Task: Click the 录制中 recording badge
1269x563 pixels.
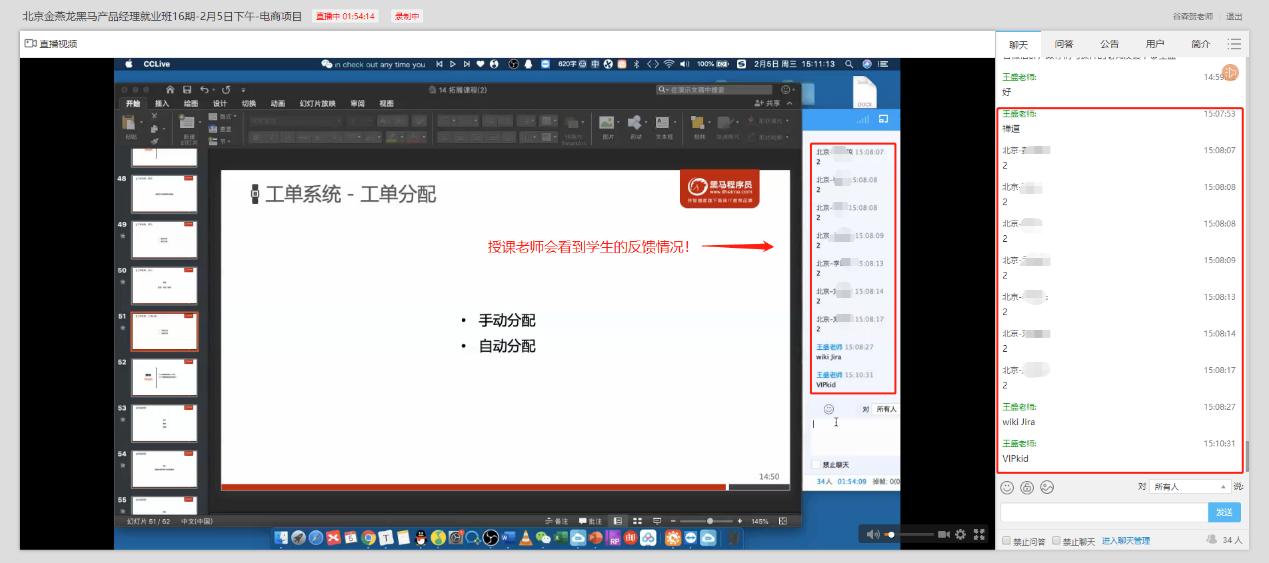Action: point(406,16)
